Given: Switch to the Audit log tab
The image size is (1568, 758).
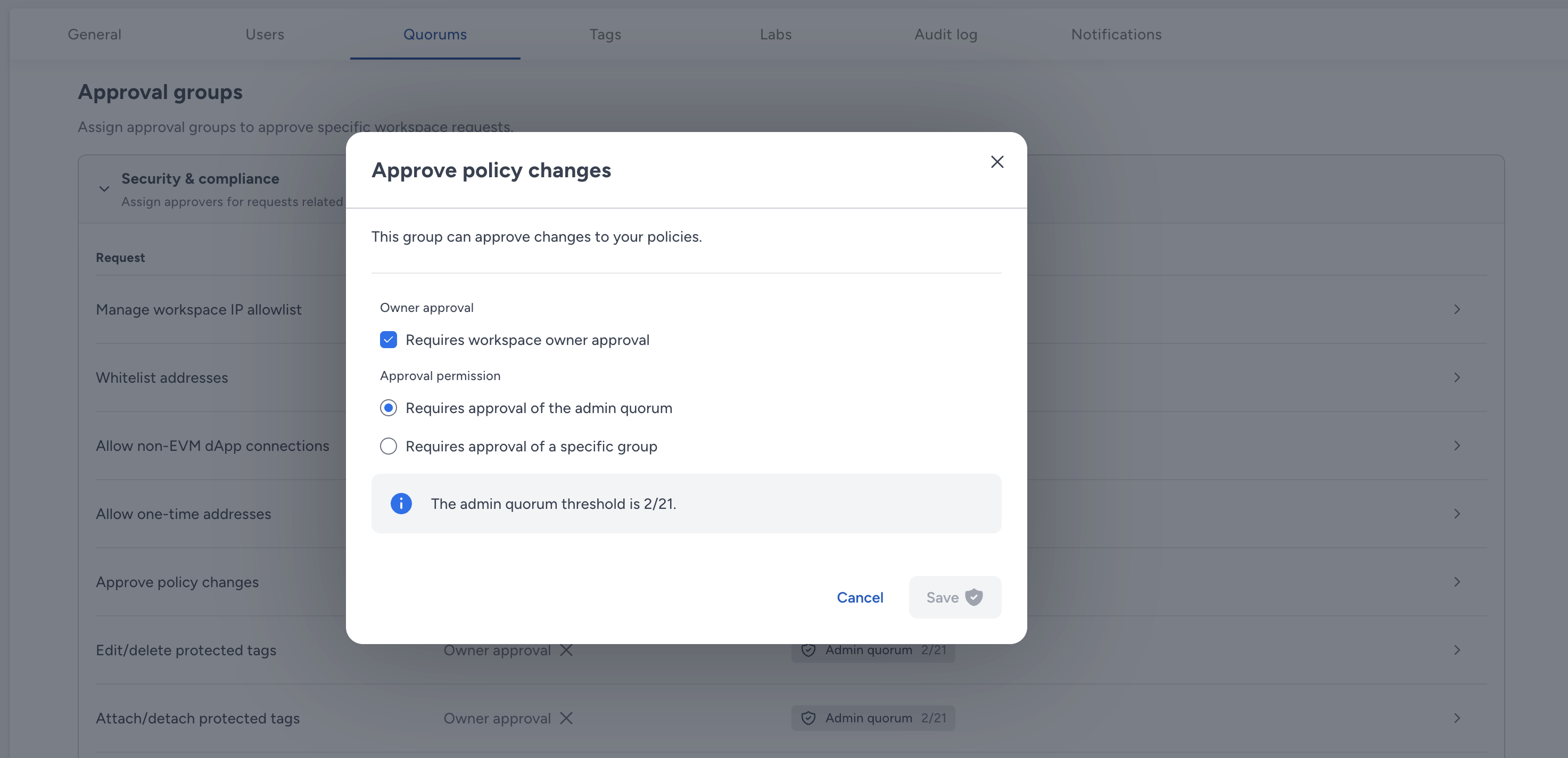Looking at the screenshot, I should click(x=946, y=35).
